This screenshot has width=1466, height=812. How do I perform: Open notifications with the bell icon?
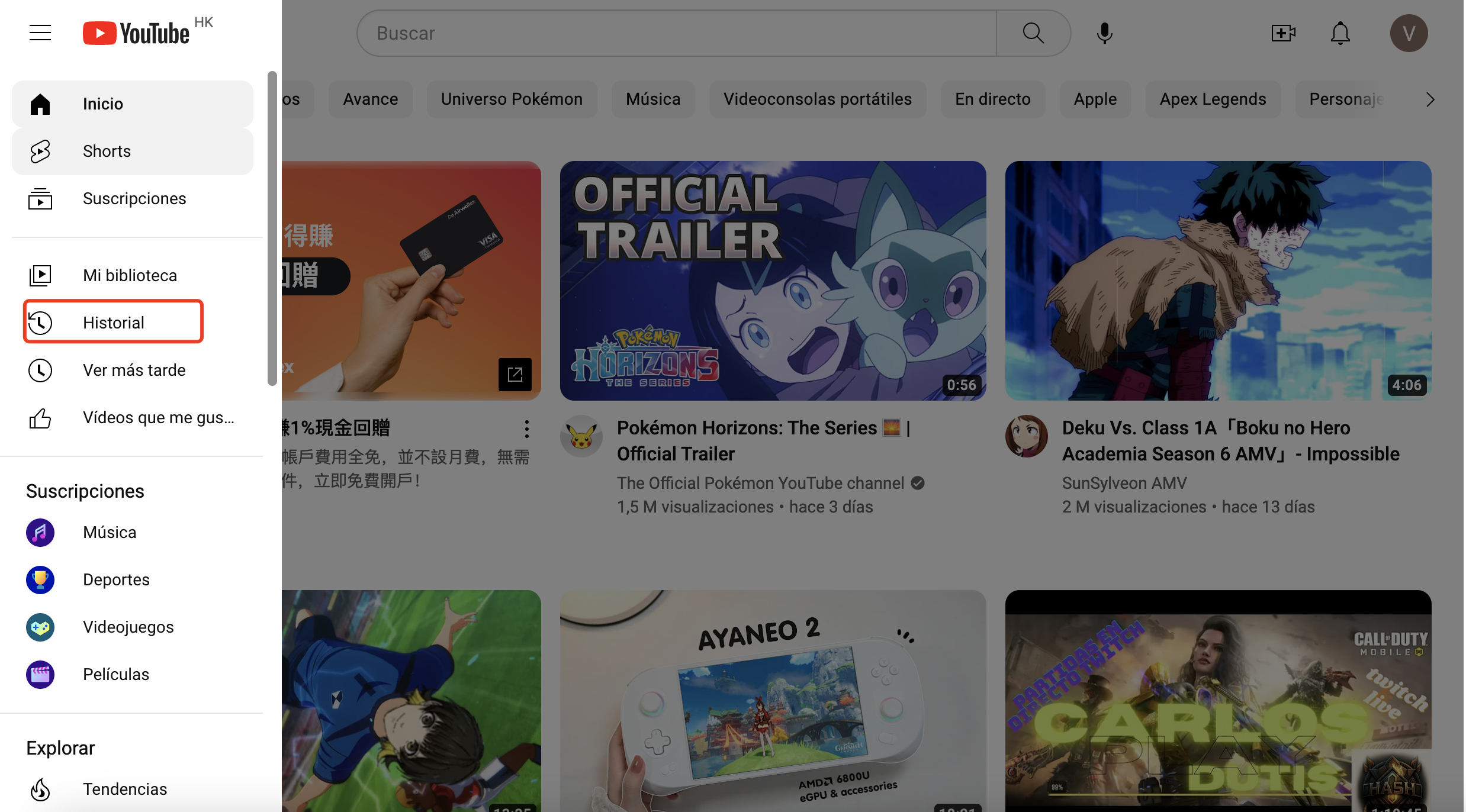pyautogui.click(x=1340, y=33)
